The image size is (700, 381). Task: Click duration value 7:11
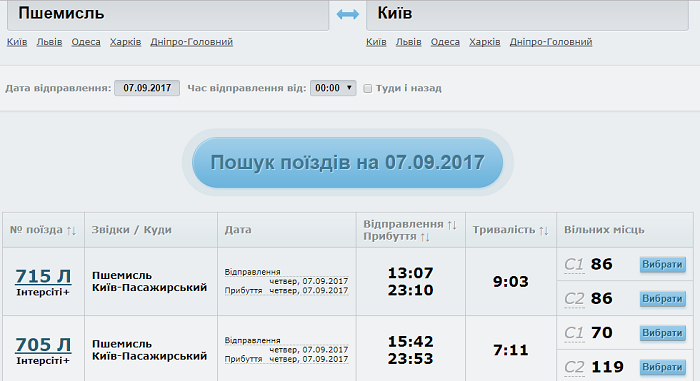pos(511,350)
